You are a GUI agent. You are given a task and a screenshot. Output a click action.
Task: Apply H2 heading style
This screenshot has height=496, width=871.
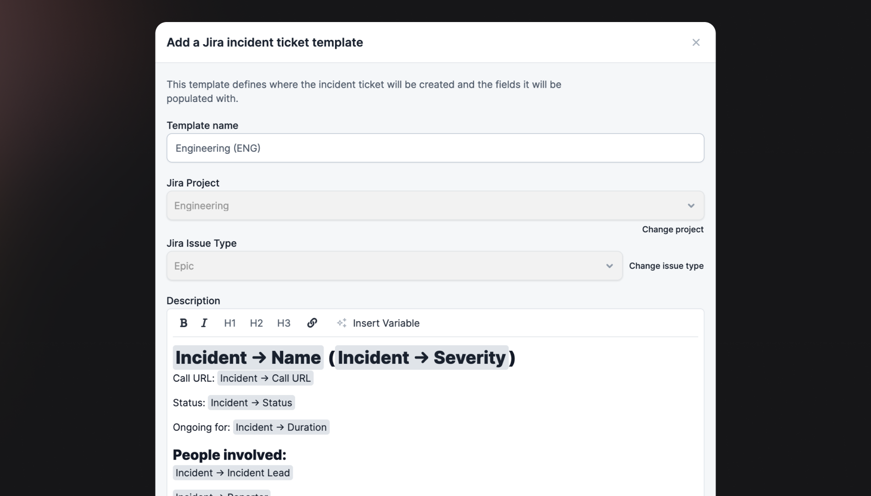click(256, 323)
